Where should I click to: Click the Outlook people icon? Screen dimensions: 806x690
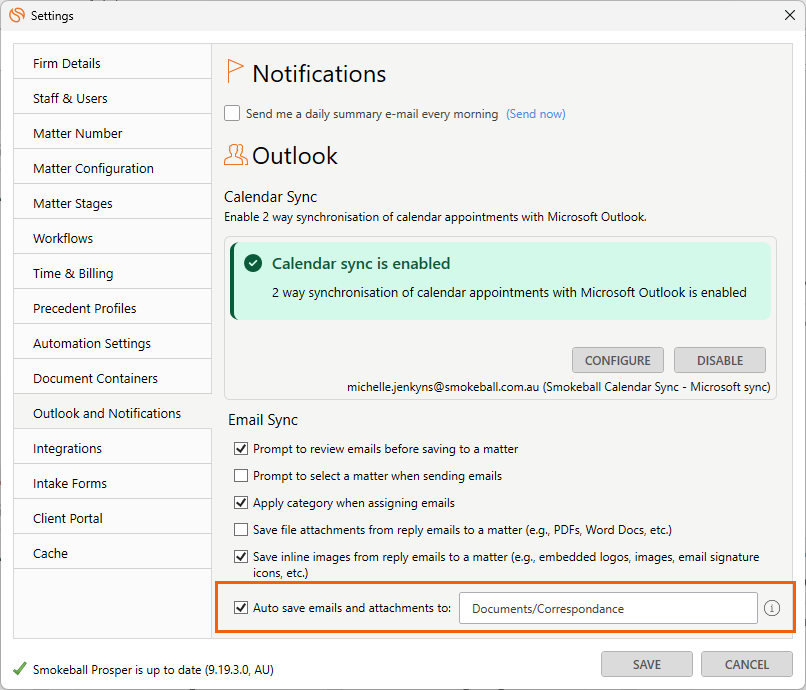click(x=235, y=155)
